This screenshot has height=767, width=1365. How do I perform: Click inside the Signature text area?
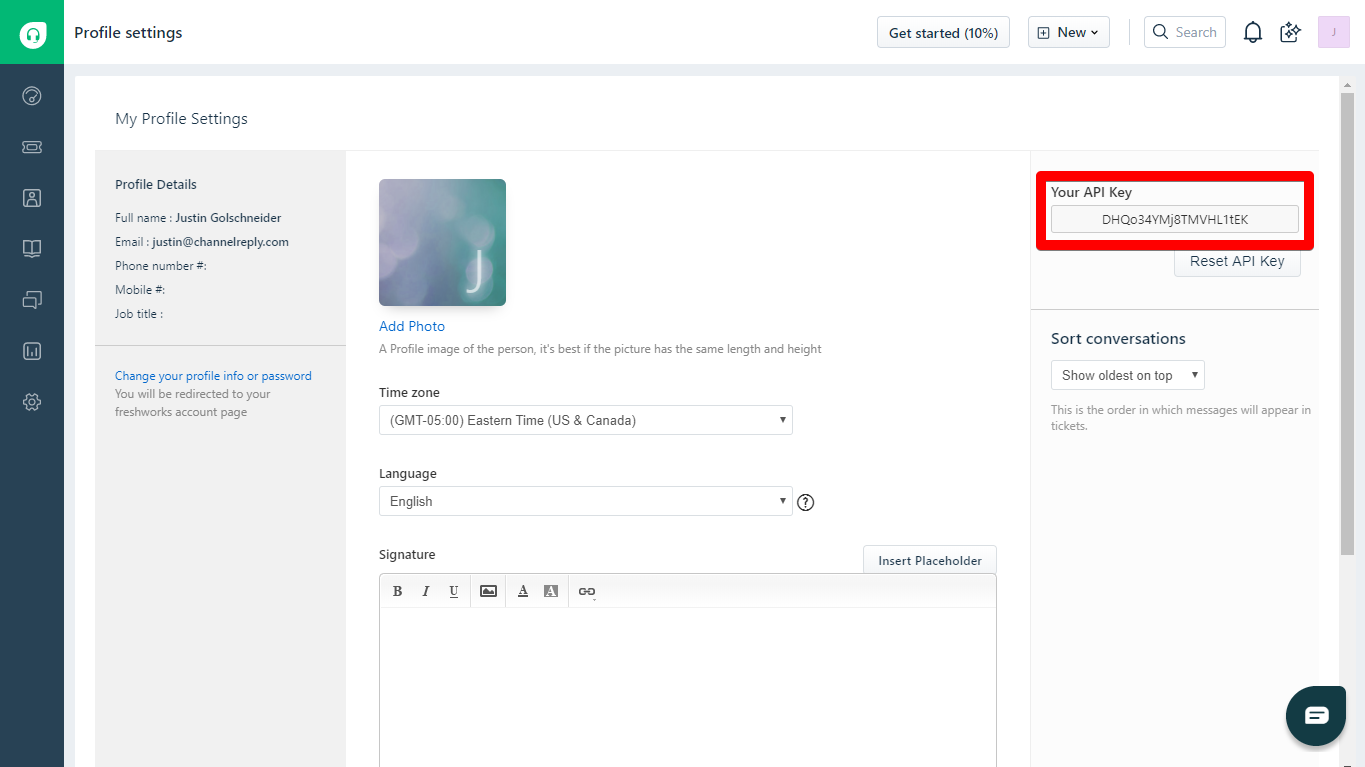pyautogui.click(x=688, y=688)
